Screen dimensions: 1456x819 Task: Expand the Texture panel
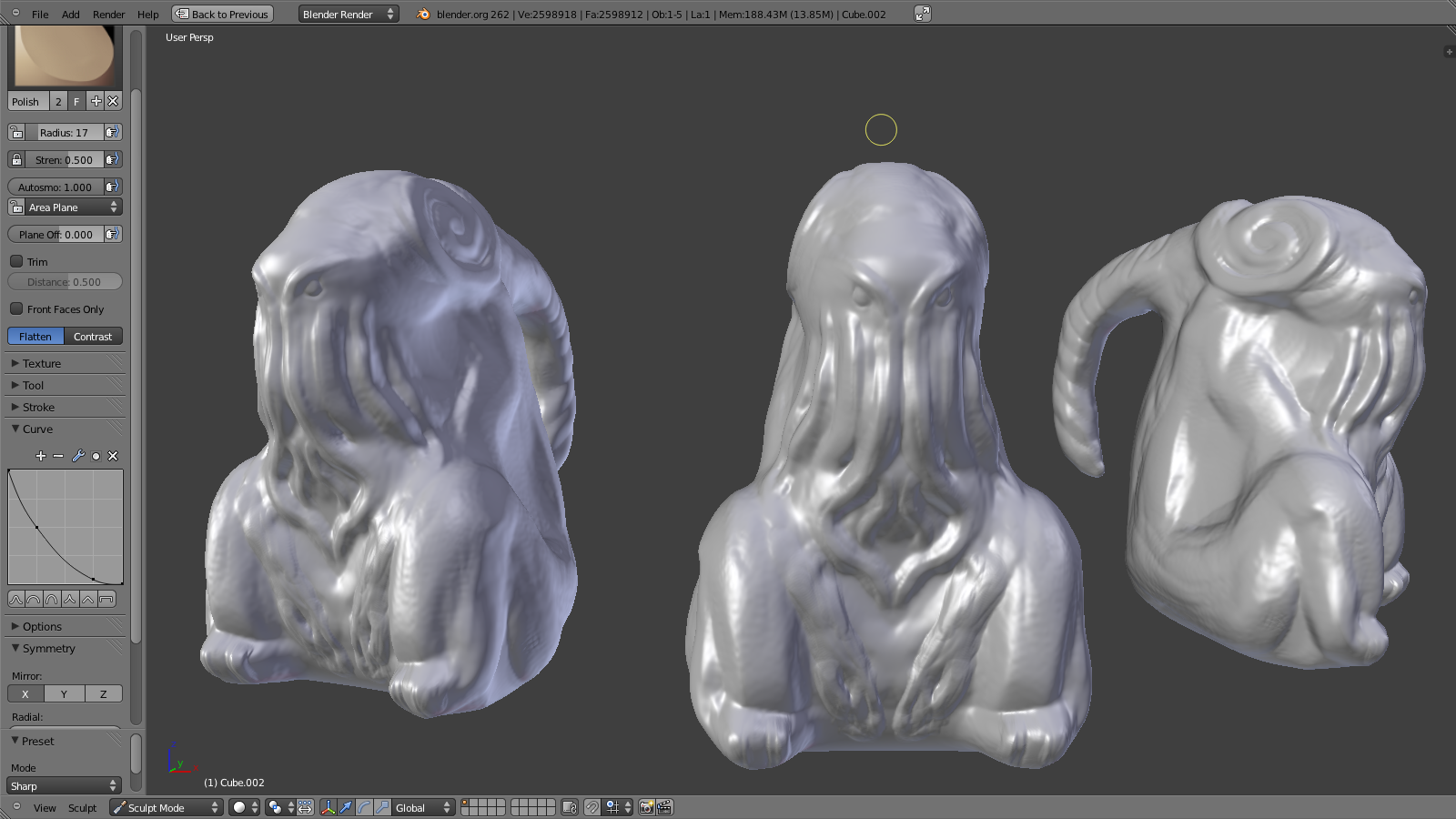pos(42,363)
